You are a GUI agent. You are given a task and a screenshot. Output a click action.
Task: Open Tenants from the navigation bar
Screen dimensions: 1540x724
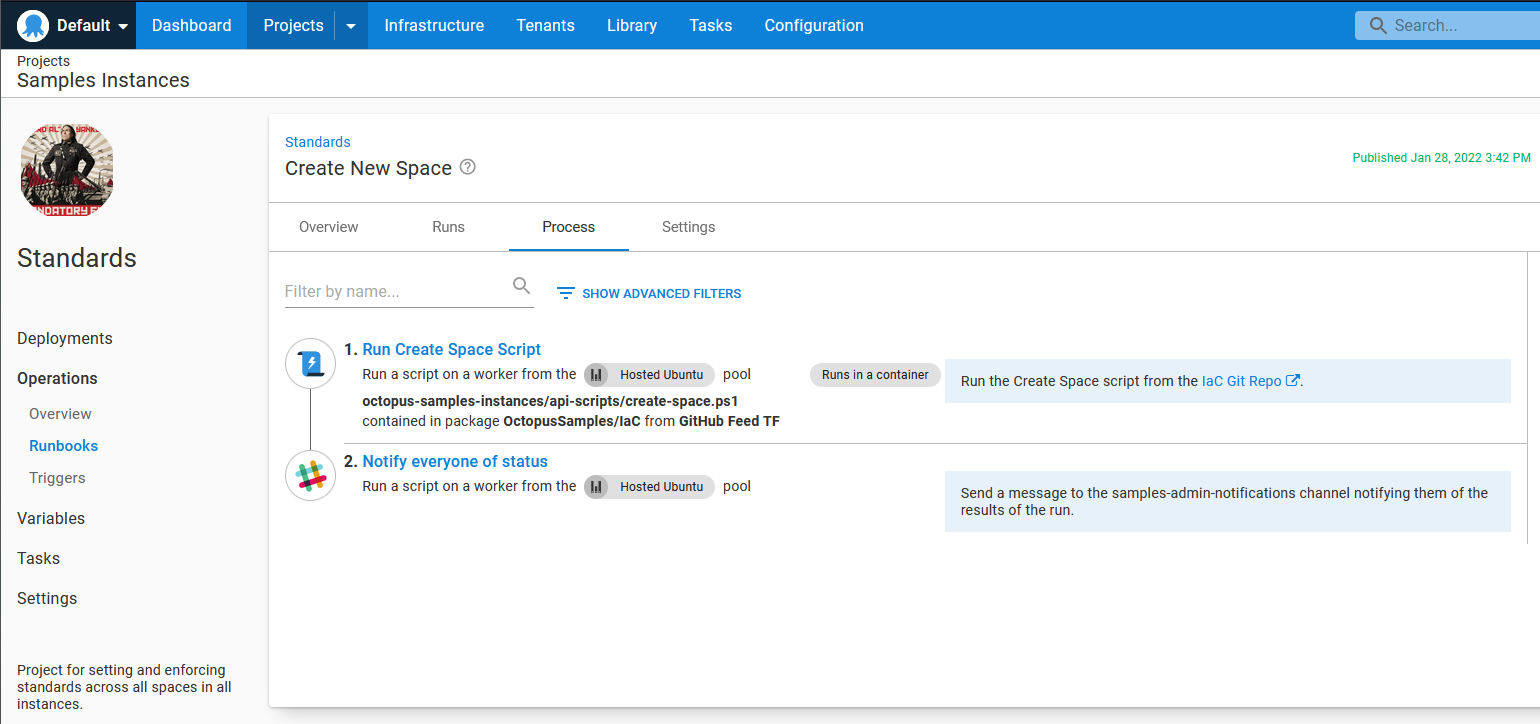pos(545,25)
